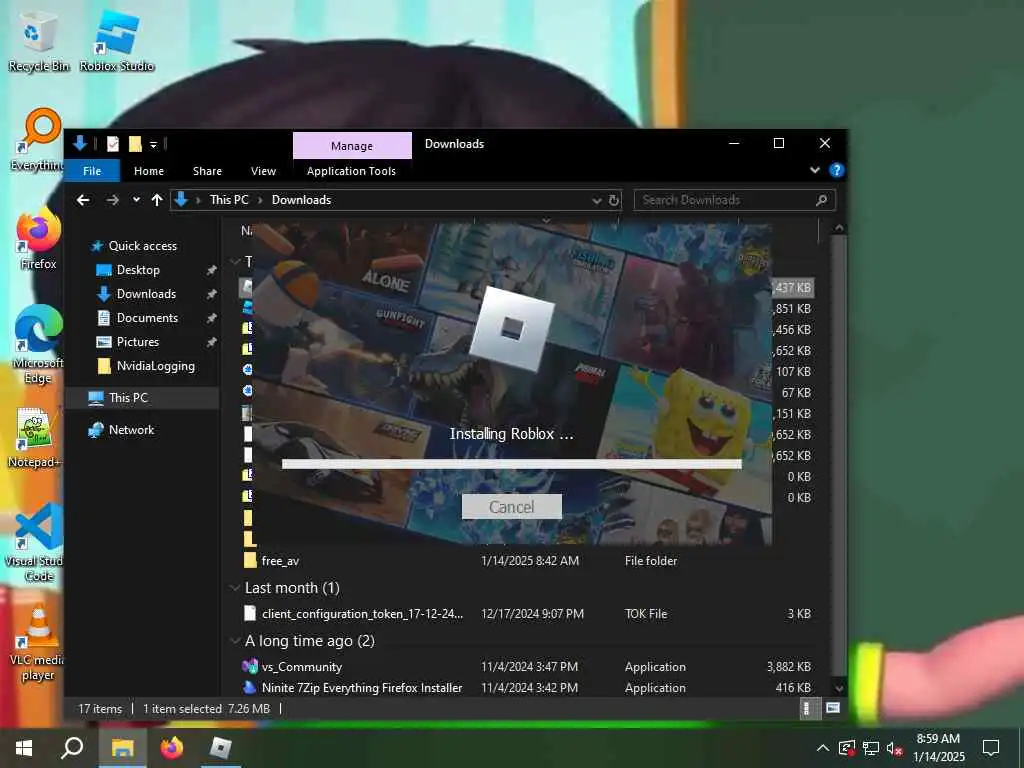Image resolution: width=1024 pixels, height=768 pixels.
Task: Select Quick access in navigation pane
Action: [142, 246]
